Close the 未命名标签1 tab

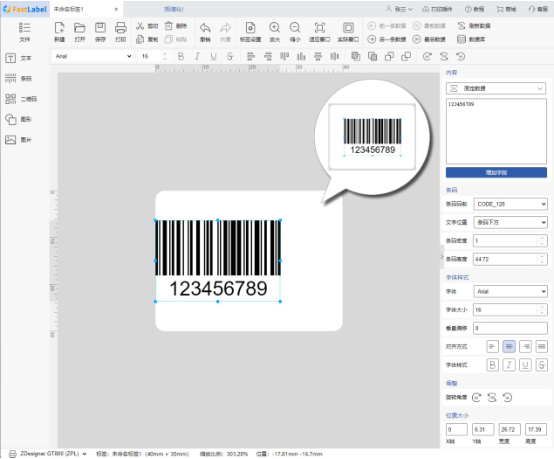pos(116,9)
